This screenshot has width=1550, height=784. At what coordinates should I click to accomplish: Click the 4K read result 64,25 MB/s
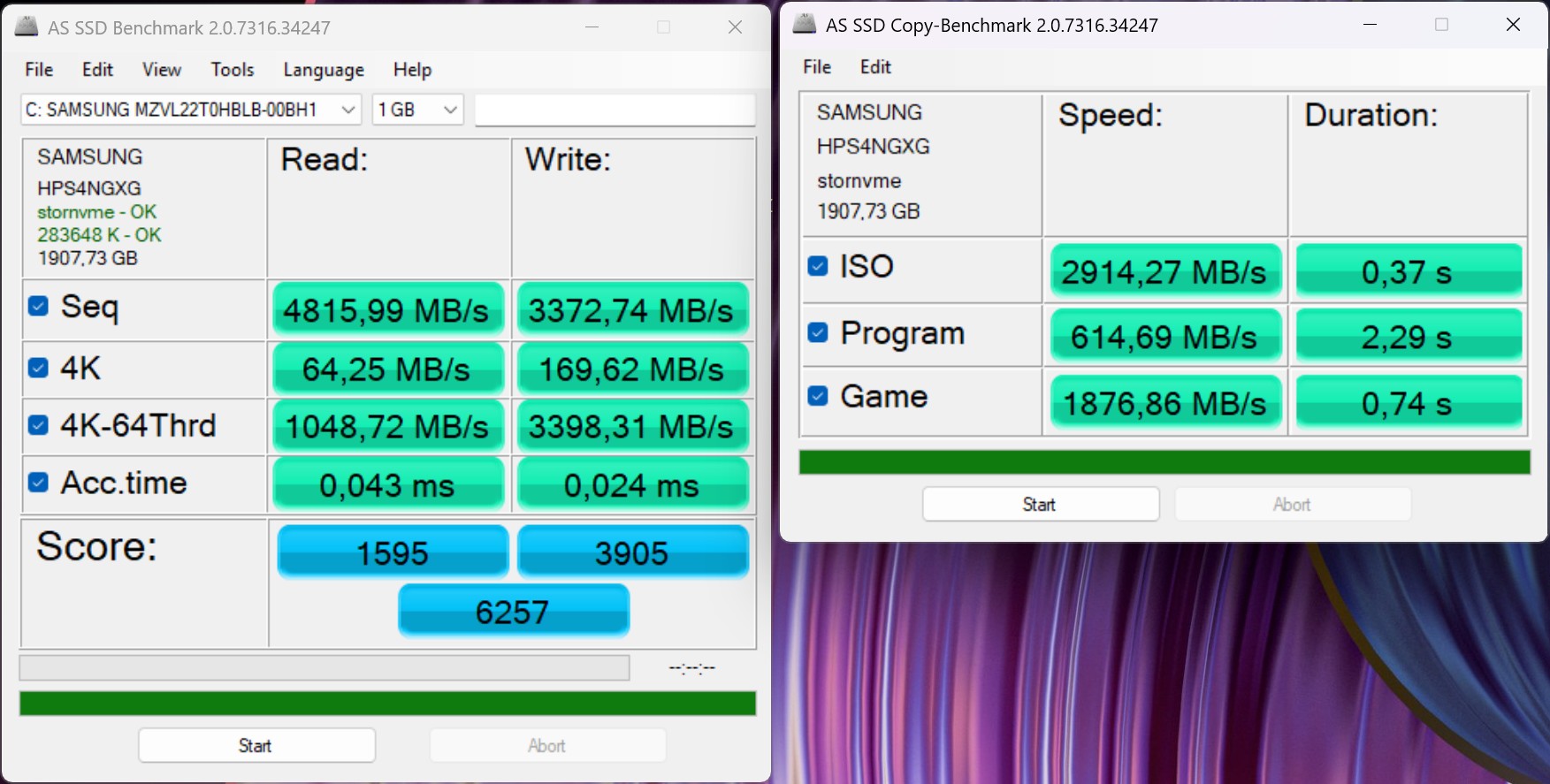pos(387,369)
